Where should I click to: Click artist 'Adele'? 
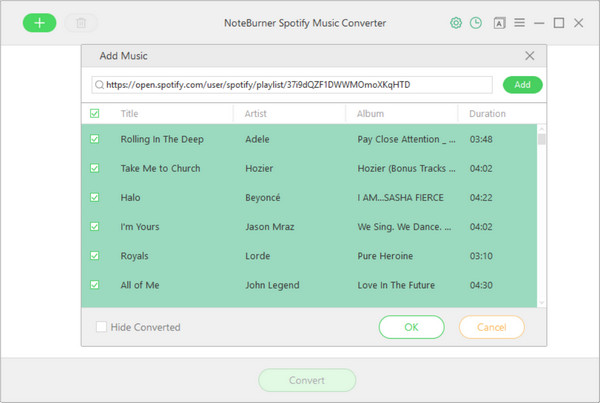(x=257, y=139)
